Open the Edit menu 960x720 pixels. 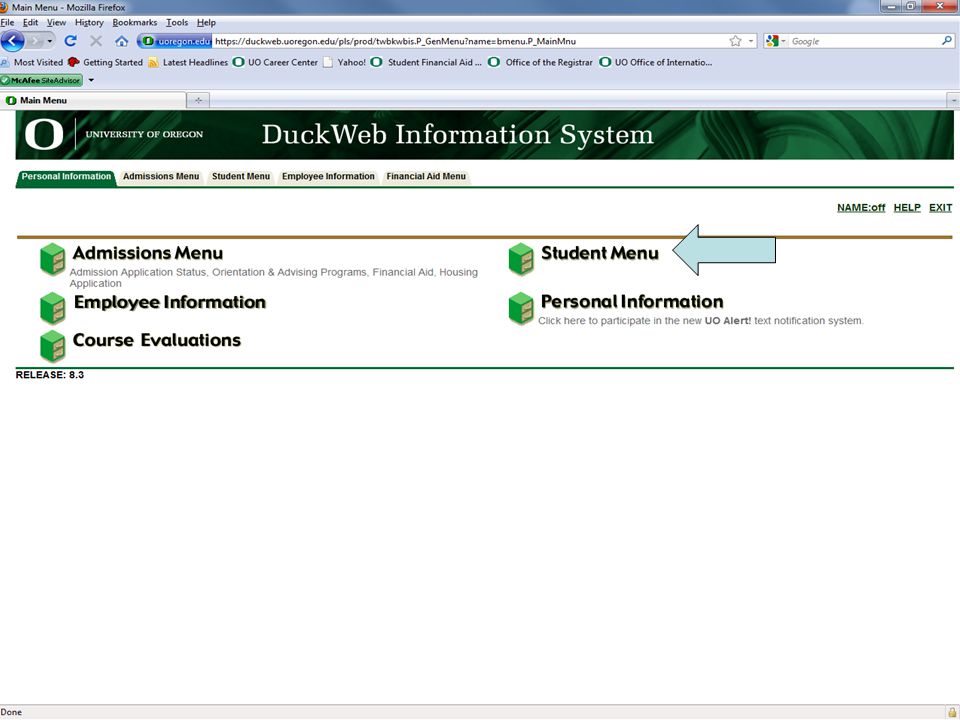(x=30, y=23)
